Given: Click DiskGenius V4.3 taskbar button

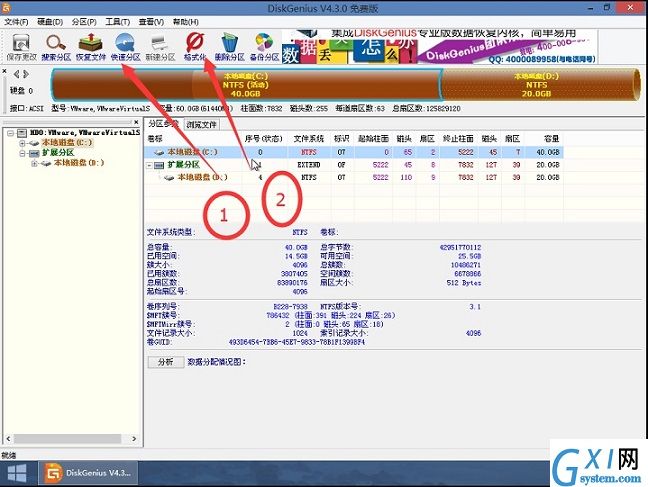Looking at the screenshot, I should coord(88,473).
